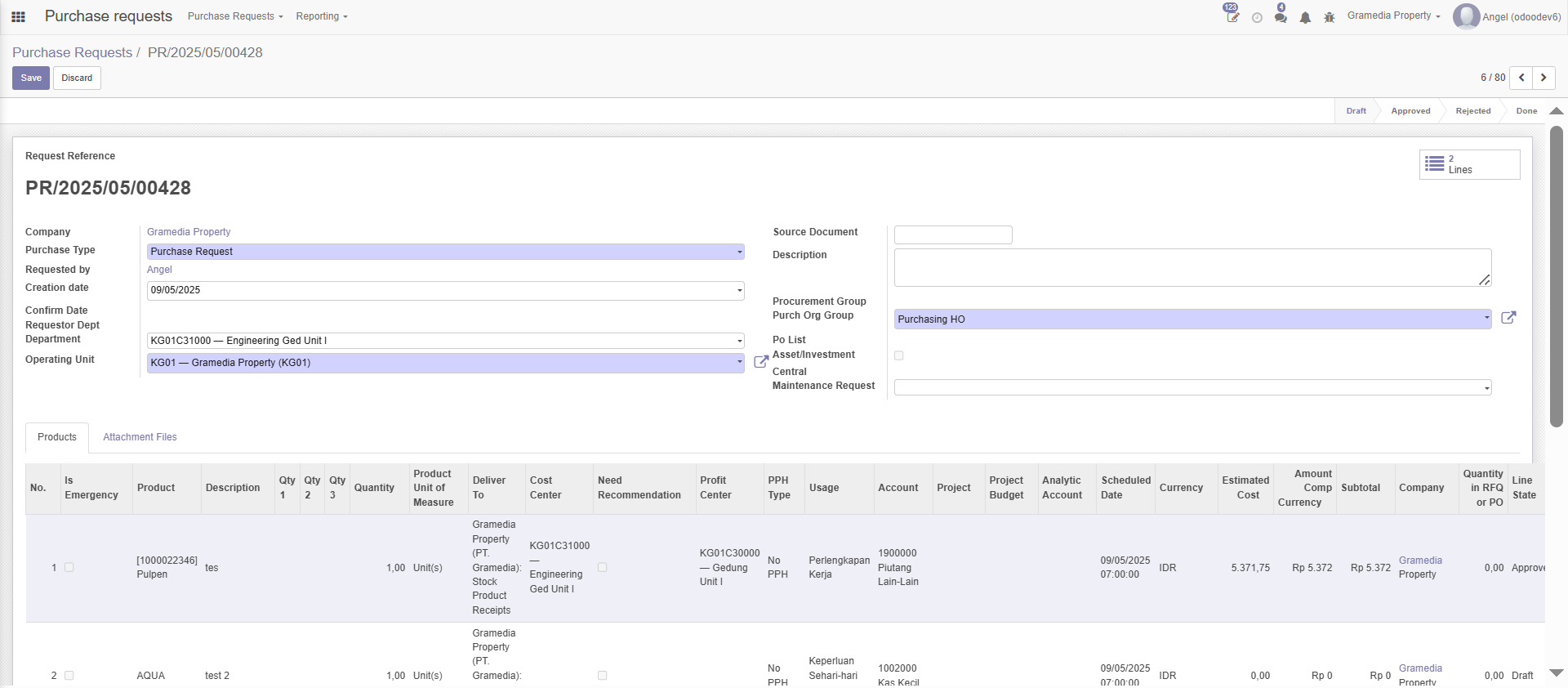
Task: Open the Purchase Type dropdown
Action: click(445, 252)
